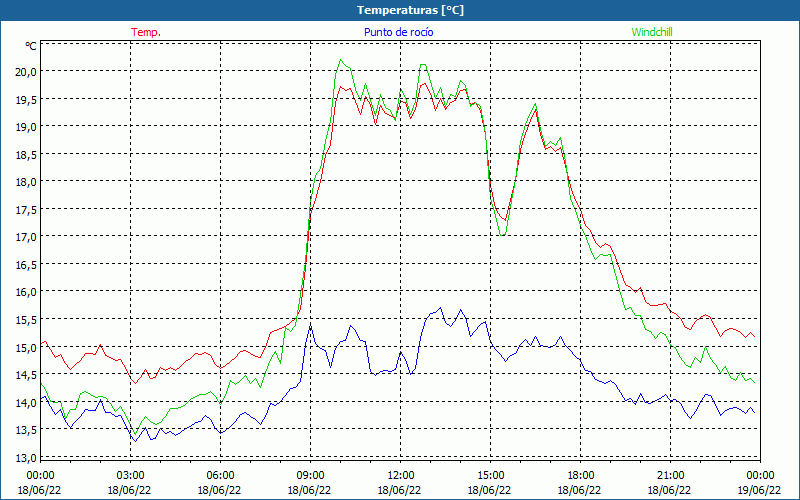Click the '19,0' y-axis value
This screenshot has width=800, height=500.
pyautogui.click(x=26, y=127)
